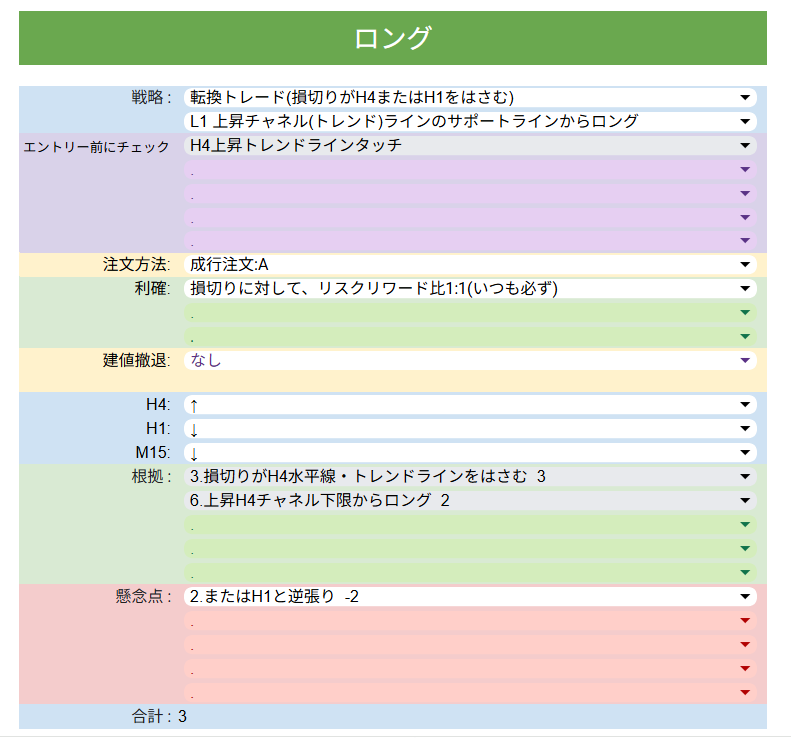791x738 pixels.
Task: Click the purple arrow on the 建値撤退 row
Action: tap(745, 360)
